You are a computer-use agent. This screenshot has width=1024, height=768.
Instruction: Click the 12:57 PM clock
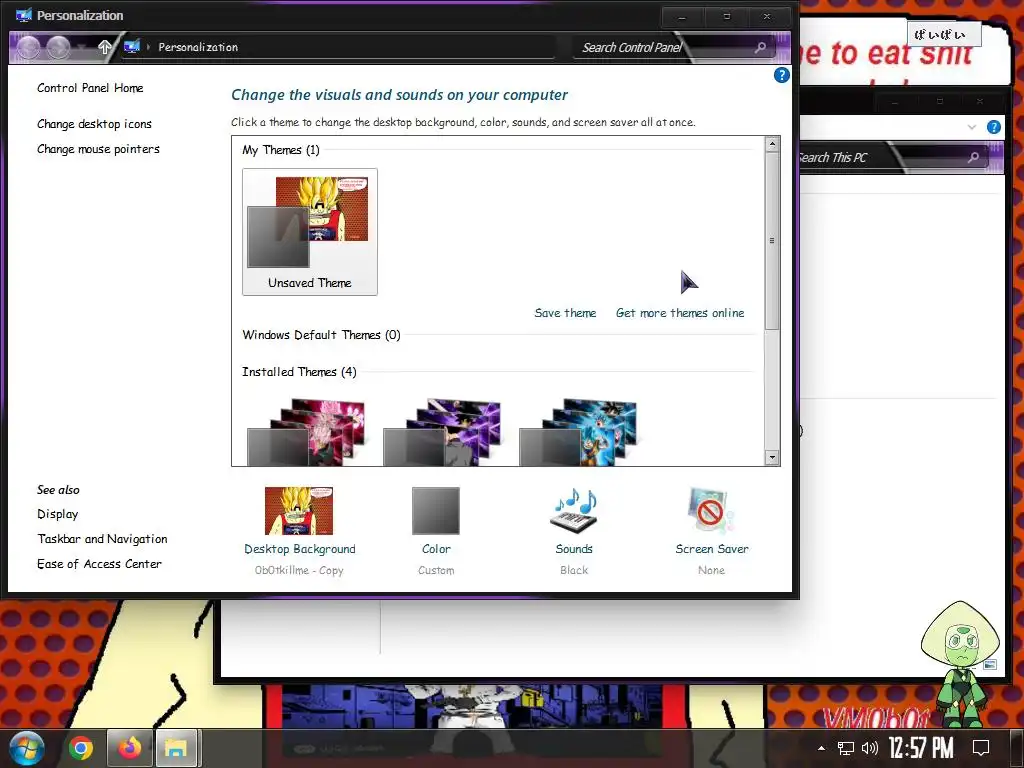click(x=921, y=748)
